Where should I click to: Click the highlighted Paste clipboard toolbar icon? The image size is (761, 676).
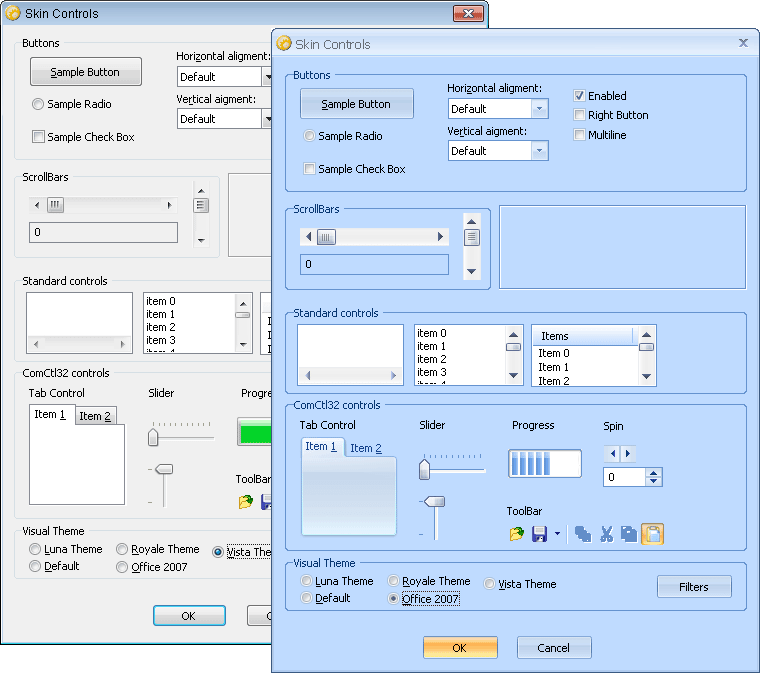pyautogui.click(x=652, y=534)
